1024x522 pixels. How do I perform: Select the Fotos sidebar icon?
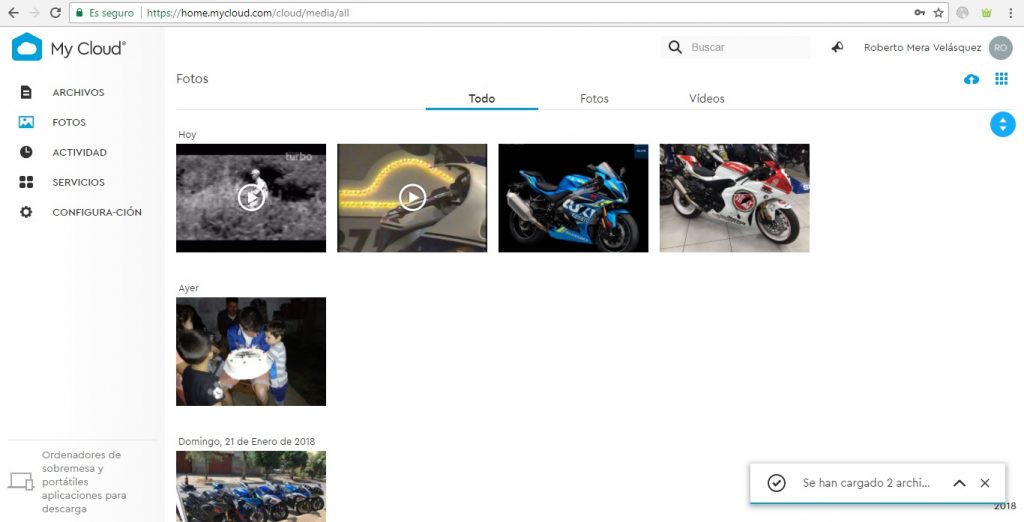[x=26, y=122]
